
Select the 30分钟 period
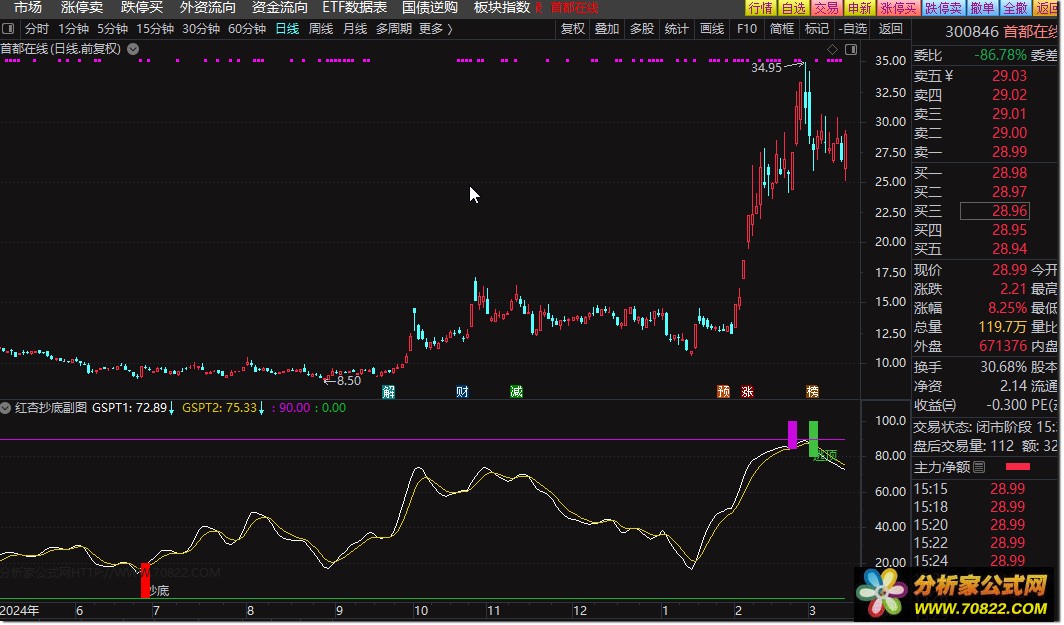(x=201, y=29)
